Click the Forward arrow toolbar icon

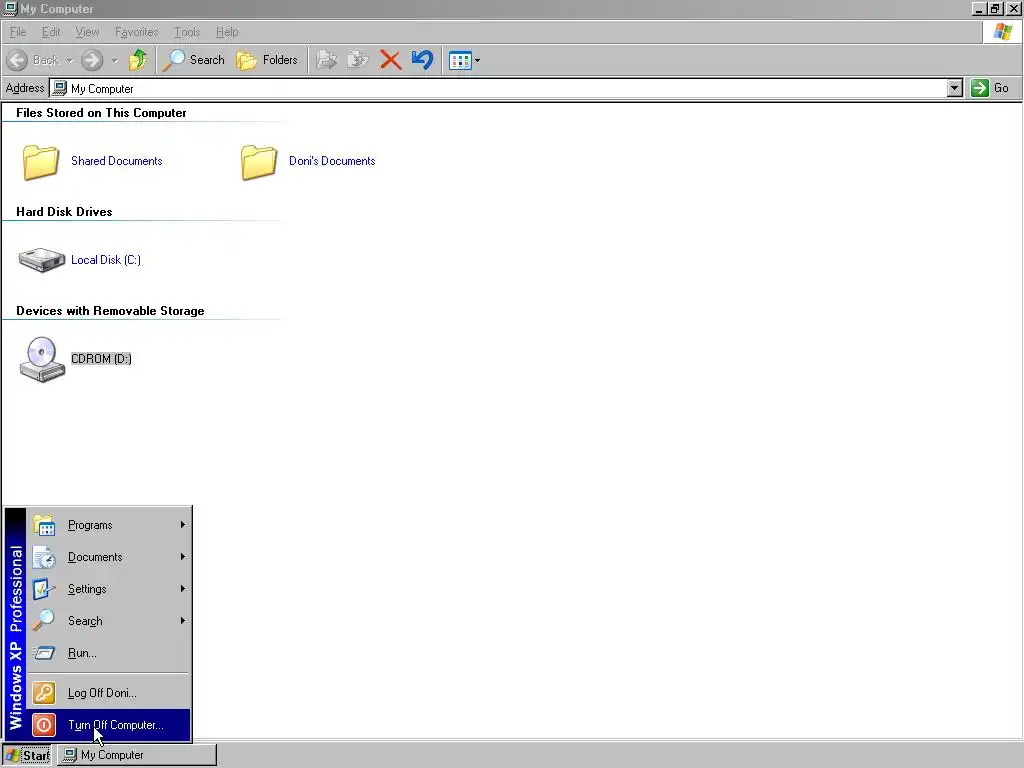[x=92, y=60]
